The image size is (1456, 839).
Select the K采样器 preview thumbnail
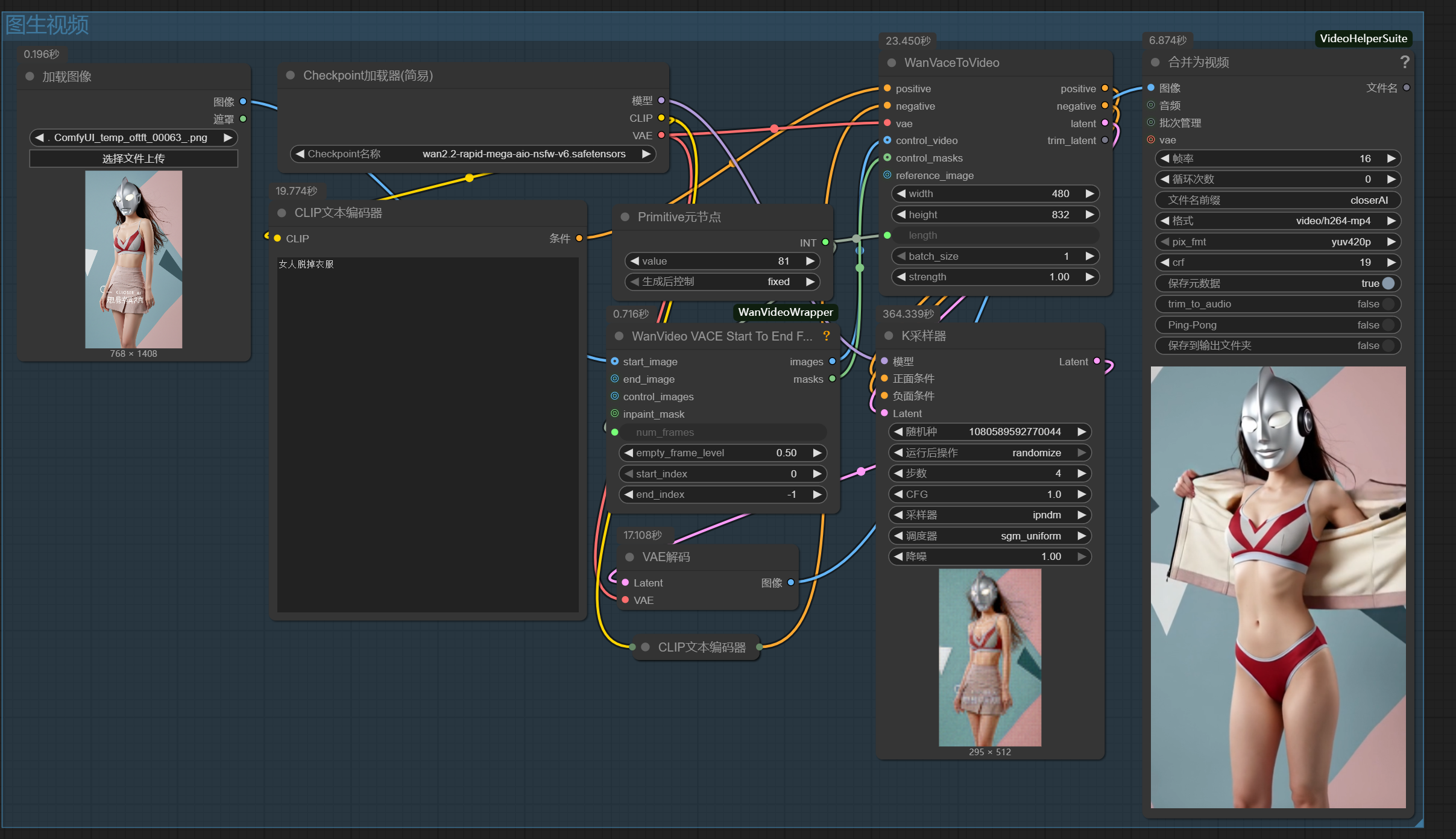(x=989, y=658)
